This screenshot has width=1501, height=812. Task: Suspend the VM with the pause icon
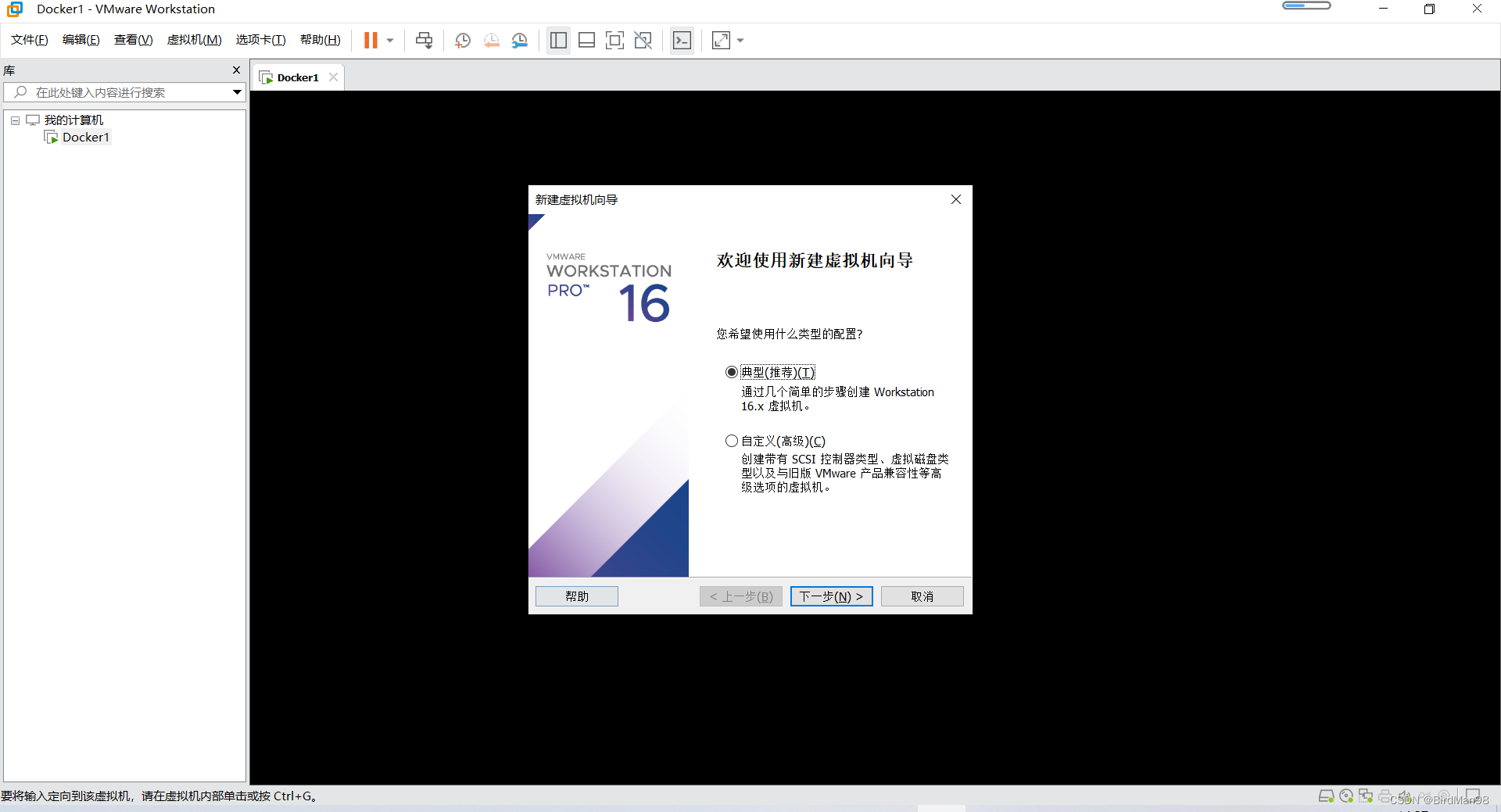click(x=371, y=40)
